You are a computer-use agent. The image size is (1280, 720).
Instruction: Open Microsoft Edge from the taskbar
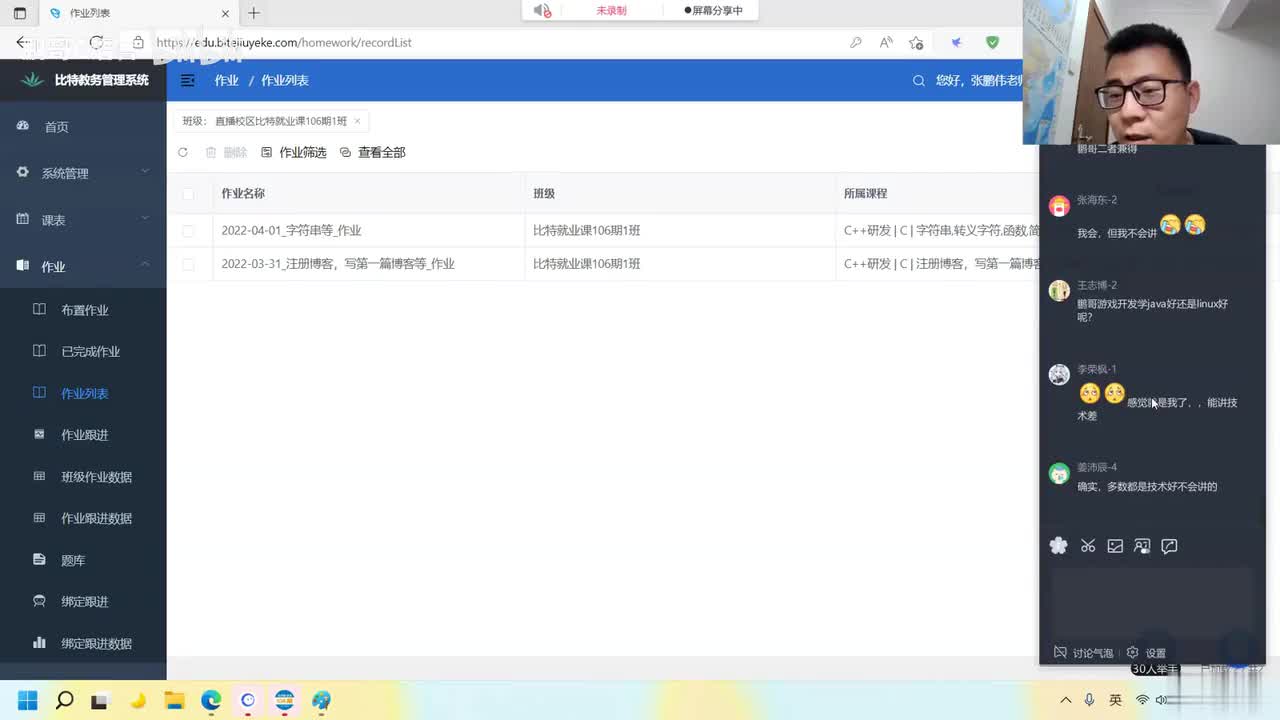[x=211, y=700]
